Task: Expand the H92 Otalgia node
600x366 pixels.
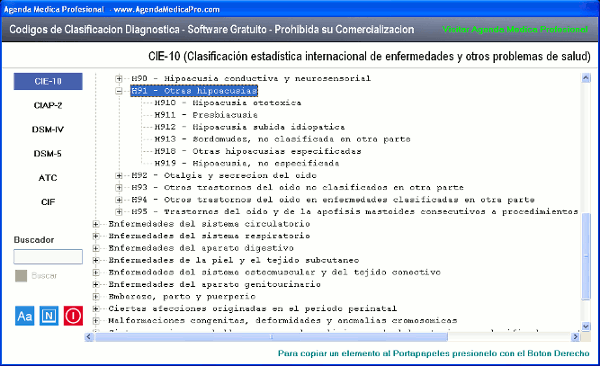Action: 119,175
